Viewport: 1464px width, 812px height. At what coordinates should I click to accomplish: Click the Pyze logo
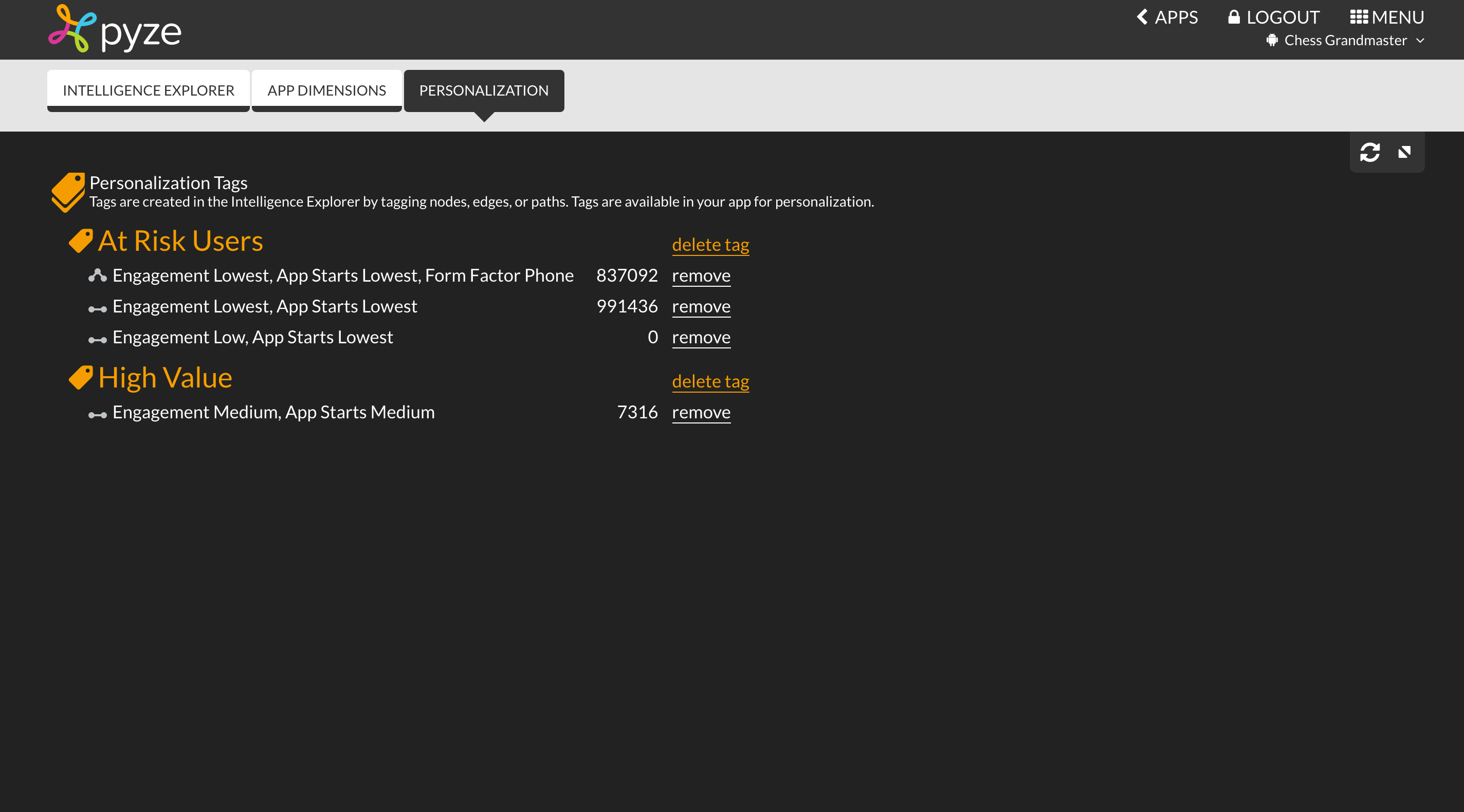pos(115,29)
